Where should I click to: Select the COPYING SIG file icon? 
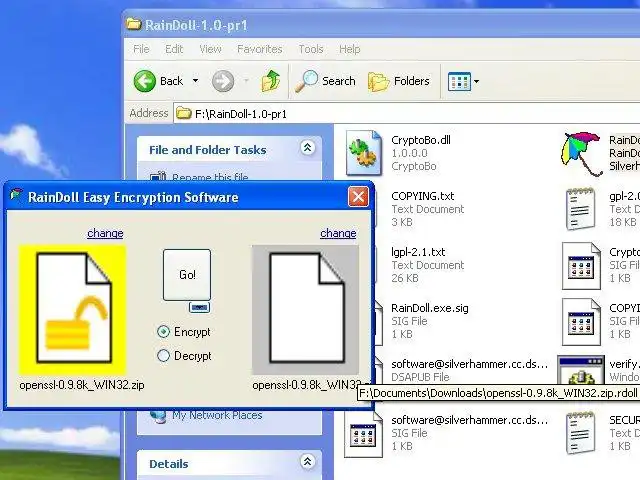tap(581, 322)
